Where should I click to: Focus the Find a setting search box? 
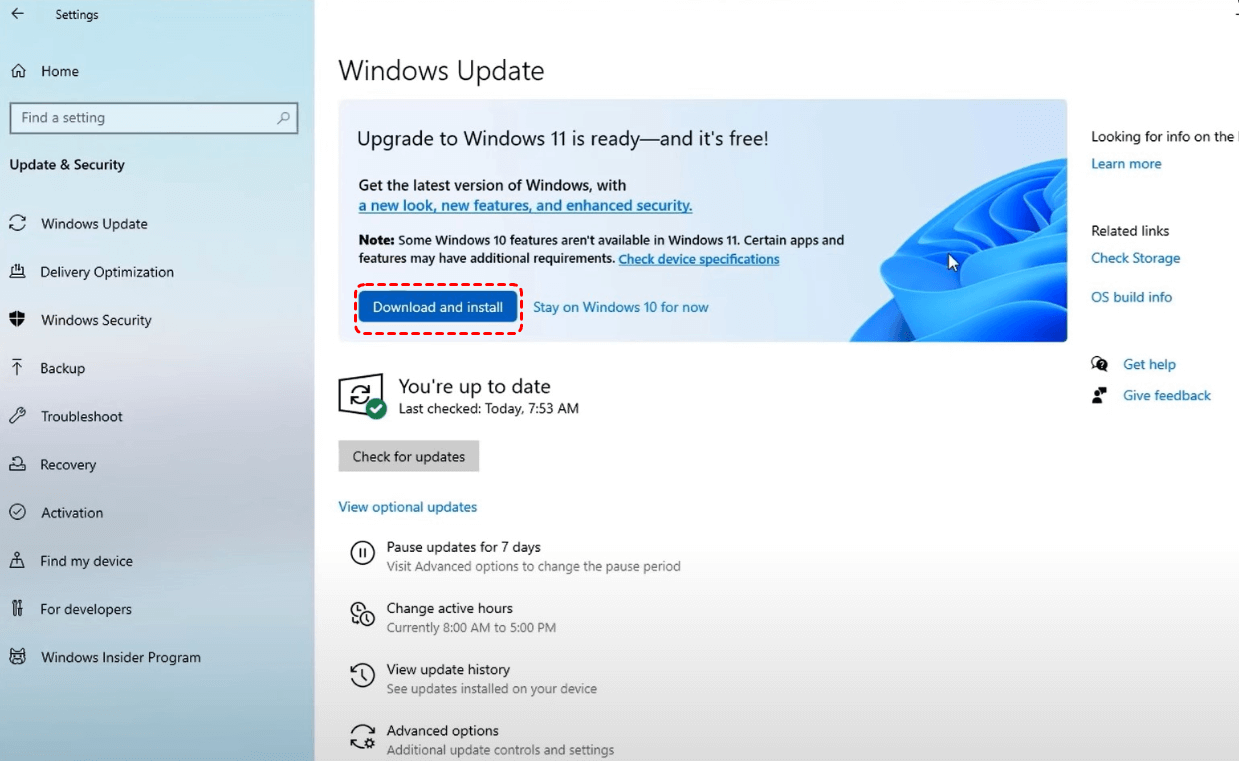click(x=154, y=118)
